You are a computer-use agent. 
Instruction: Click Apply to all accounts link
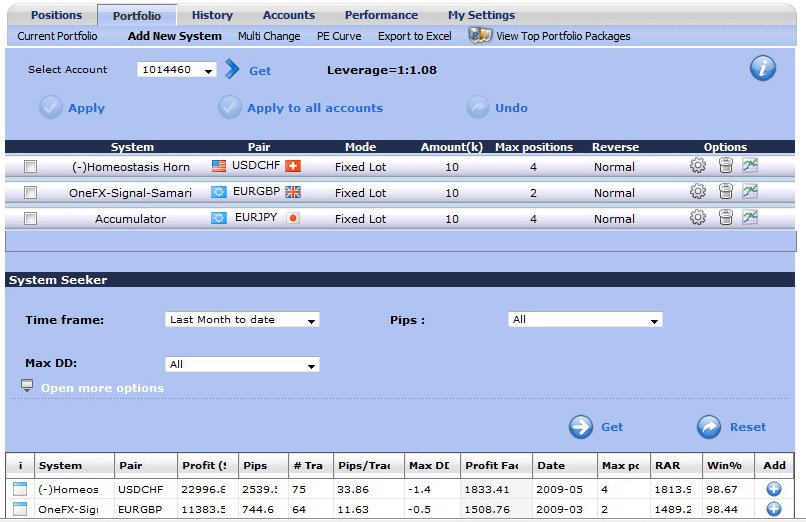(315, 108)
